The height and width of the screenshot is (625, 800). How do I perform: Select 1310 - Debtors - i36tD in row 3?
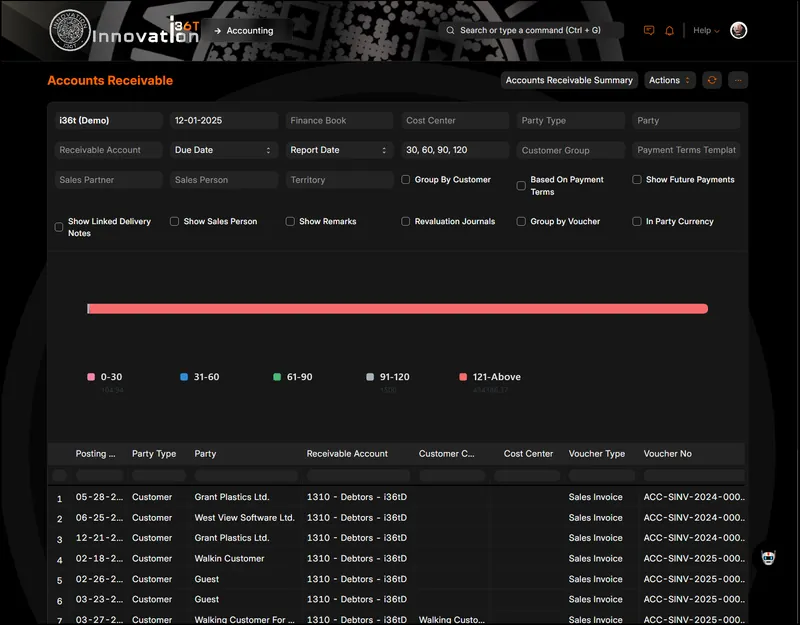pos(357,538)
